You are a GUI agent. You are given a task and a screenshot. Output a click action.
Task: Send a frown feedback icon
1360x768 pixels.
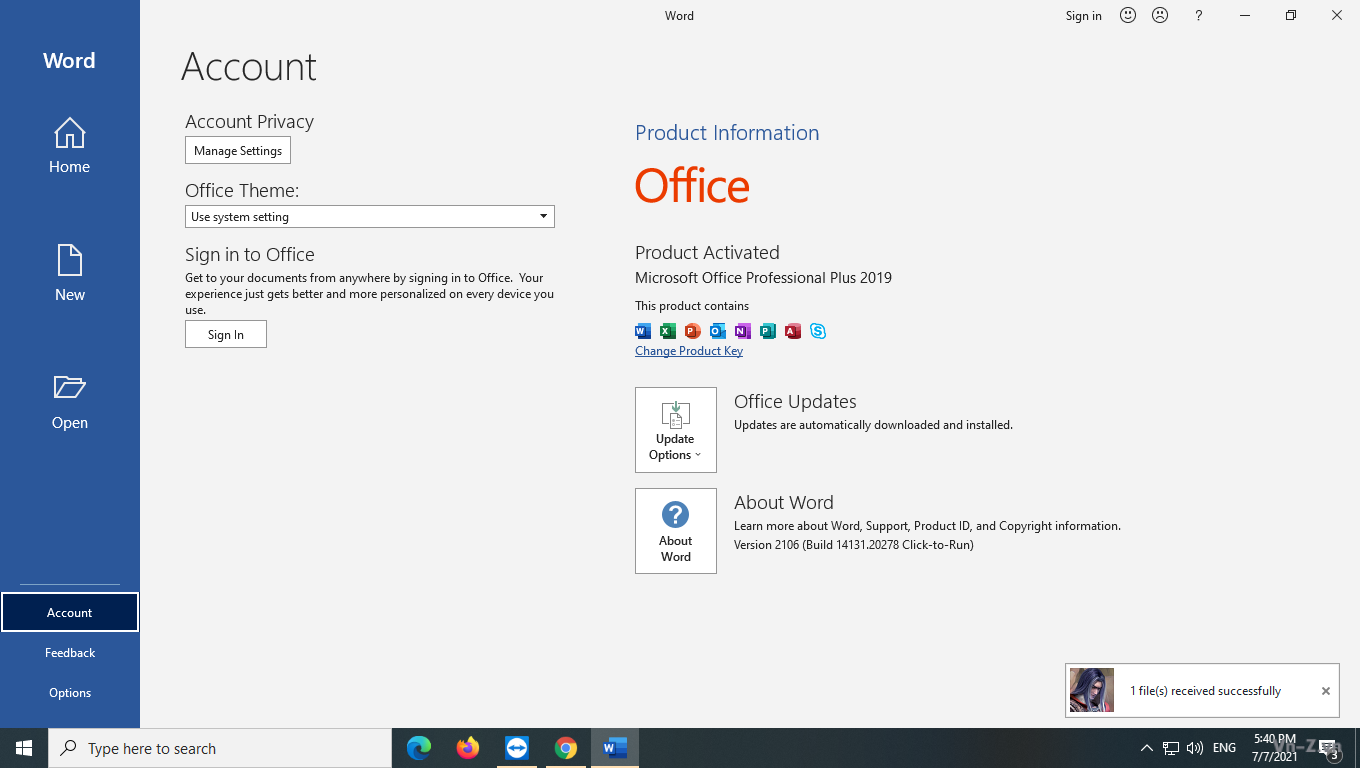(x=1160, y=15)
